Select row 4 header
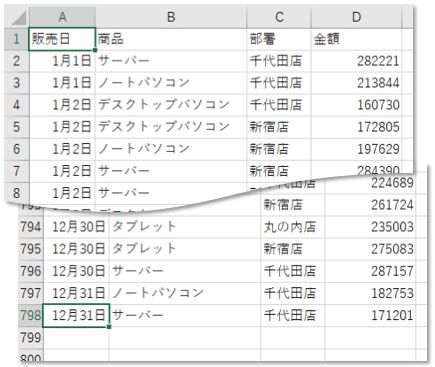The image size is (435, 367). tap(17, 105)
